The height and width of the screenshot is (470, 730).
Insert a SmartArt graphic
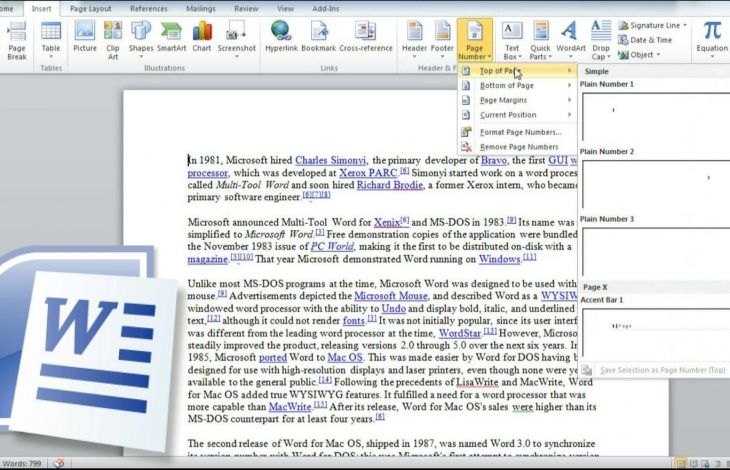171,37
